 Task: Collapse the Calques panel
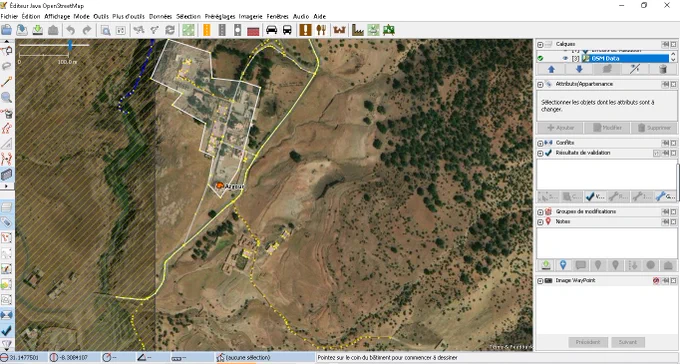click(x=540, y=44)
